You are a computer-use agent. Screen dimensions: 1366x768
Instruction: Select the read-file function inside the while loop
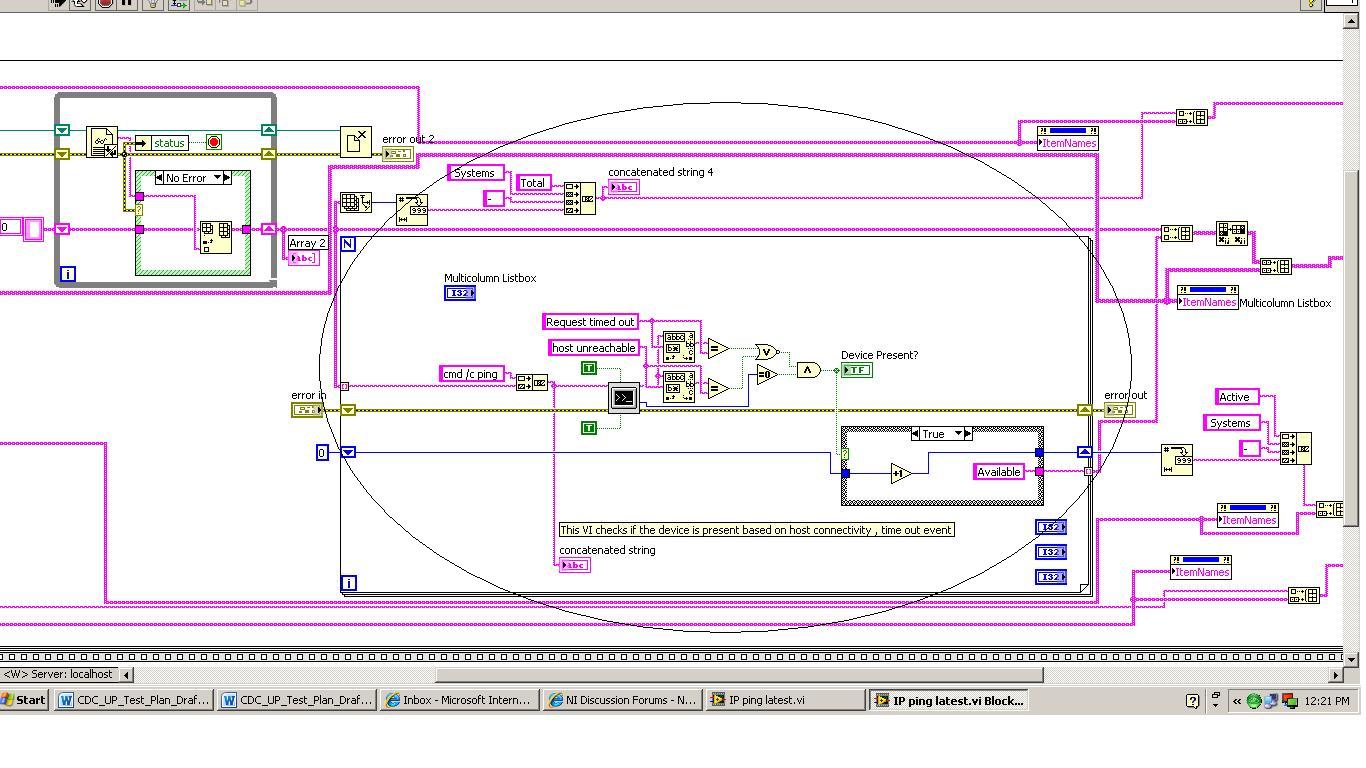[x=102, y=143]
